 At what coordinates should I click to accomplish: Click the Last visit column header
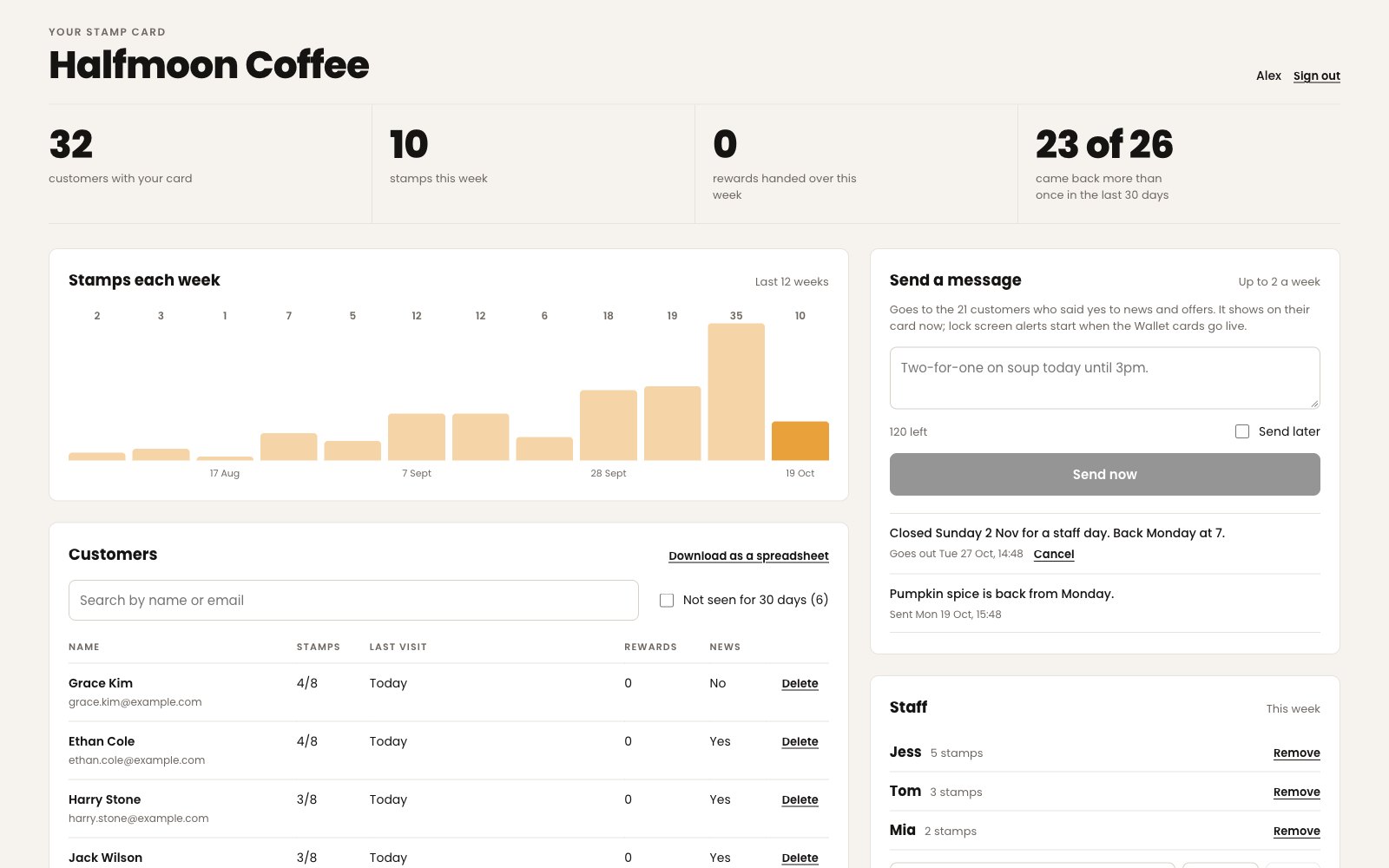(398, 647)
